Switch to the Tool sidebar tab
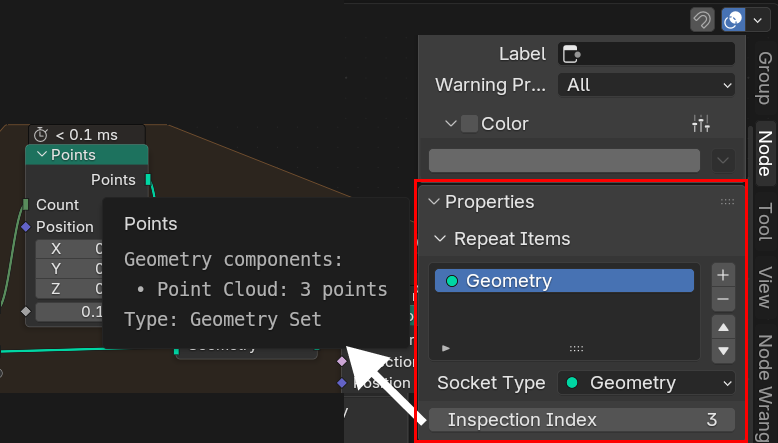 point(765,222)
